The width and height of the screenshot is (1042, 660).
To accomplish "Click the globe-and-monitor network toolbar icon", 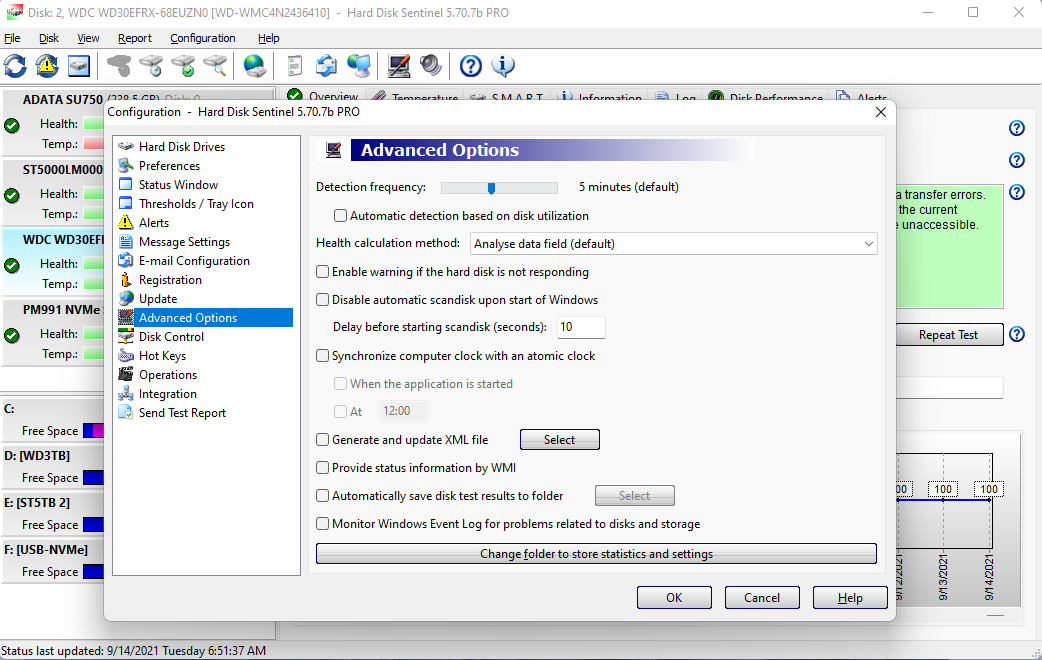I will pos(359,66).
